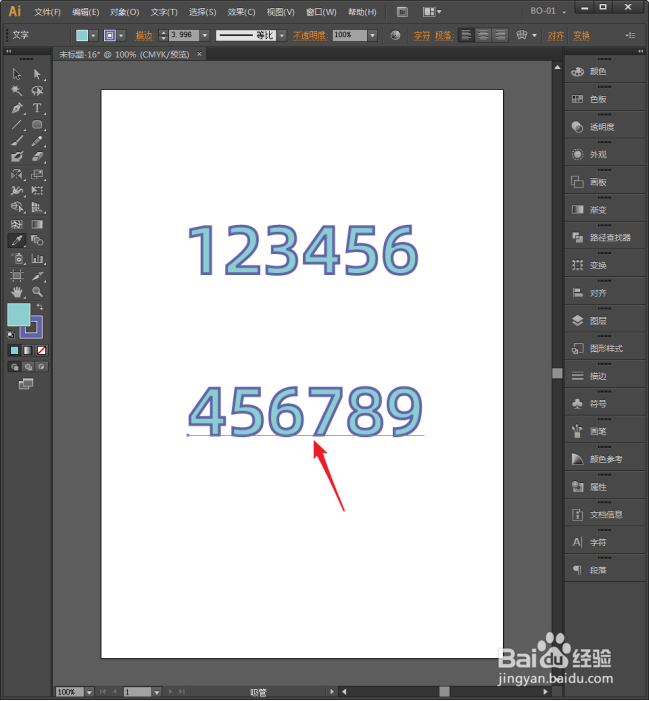Open the 文件(F) menu
This screenshot has height=701, width=649.
47,12
